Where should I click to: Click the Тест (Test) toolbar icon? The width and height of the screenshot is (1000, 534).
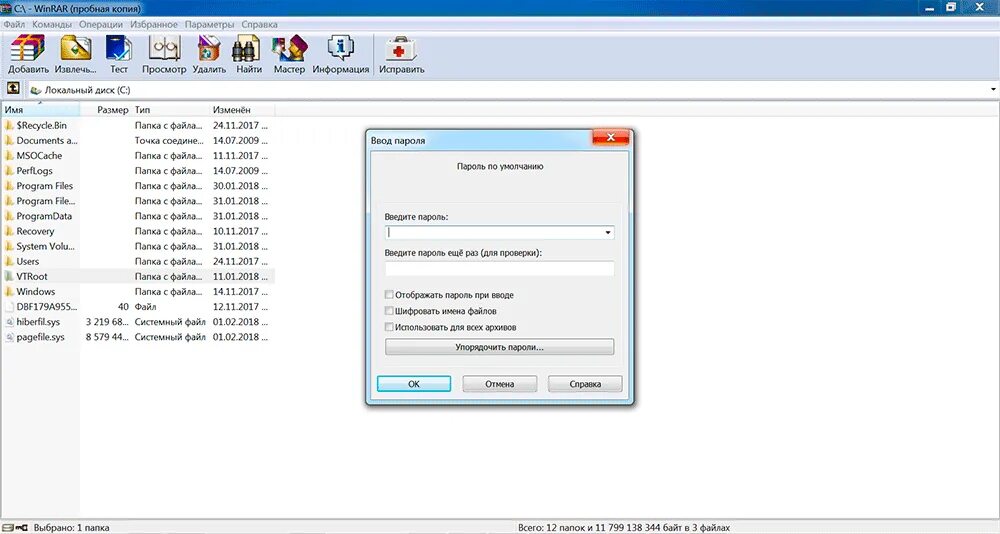(119, 48)
